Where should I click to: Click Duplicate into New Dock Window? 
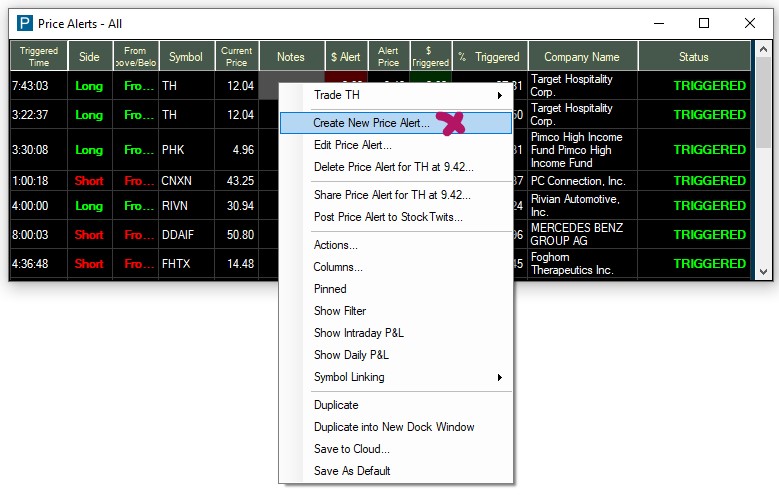[x=394, y=427]
